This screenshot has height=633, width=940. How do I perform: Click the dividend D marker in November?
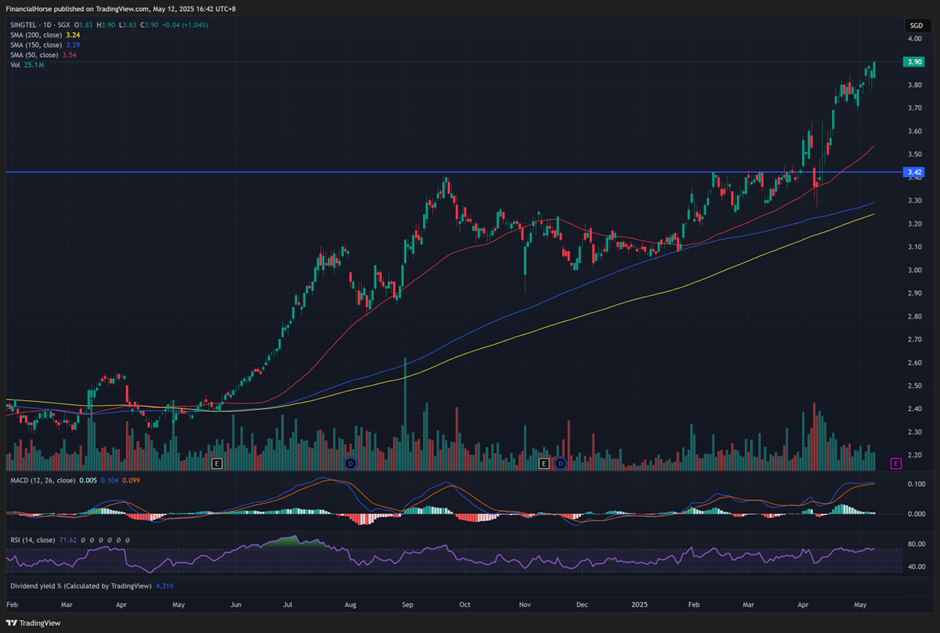pos(560,464)
